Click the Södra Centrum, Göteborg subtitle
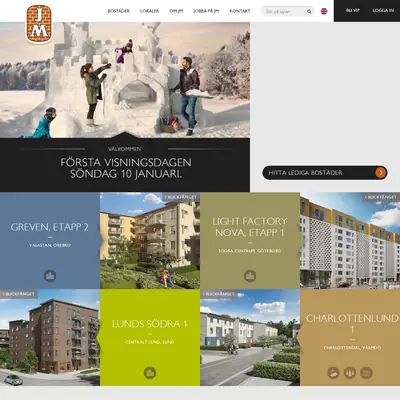Viewport: 400px width, 400px height. (250, 251)
